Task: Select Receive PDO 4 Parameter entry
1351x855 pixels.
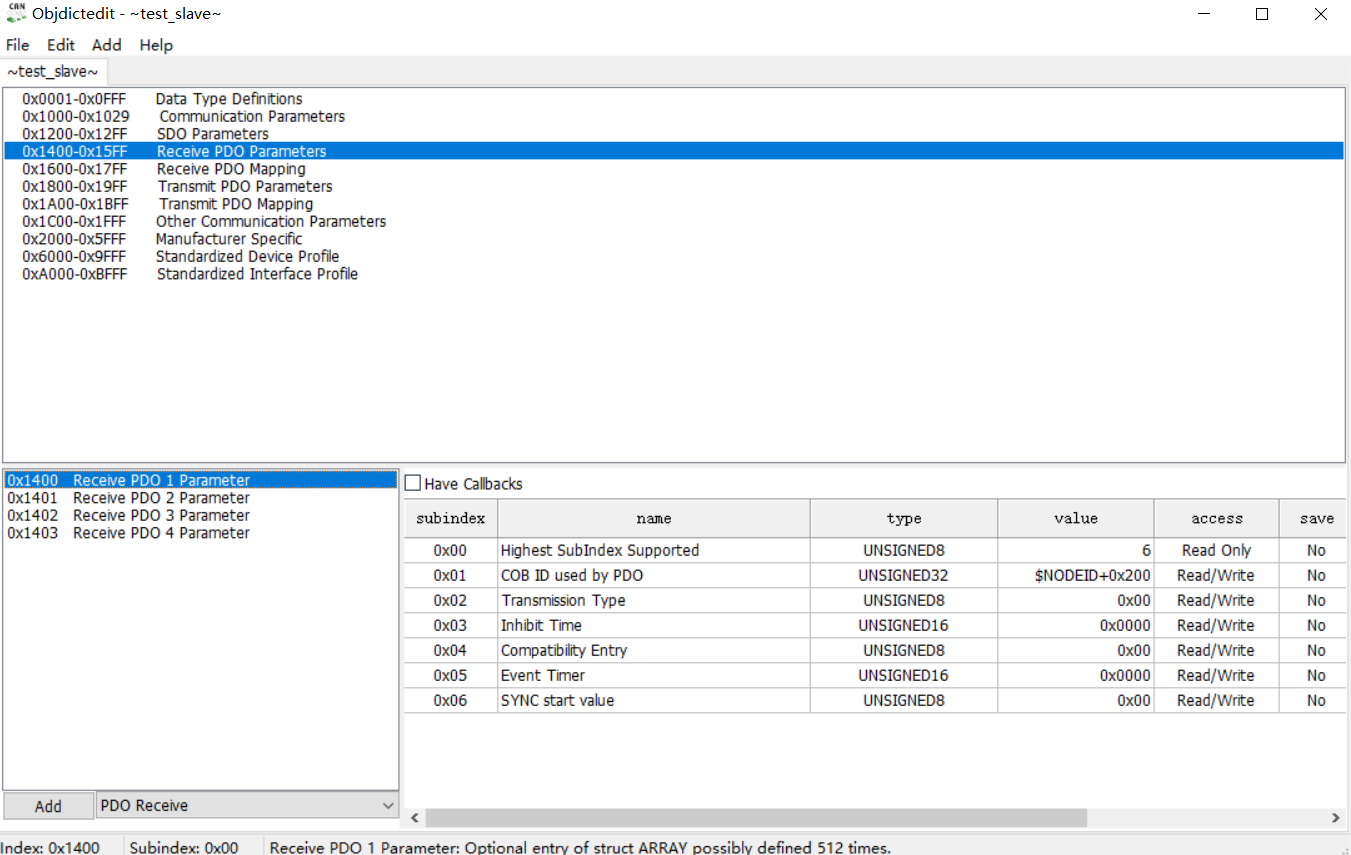Action: [x=128, y=533]
